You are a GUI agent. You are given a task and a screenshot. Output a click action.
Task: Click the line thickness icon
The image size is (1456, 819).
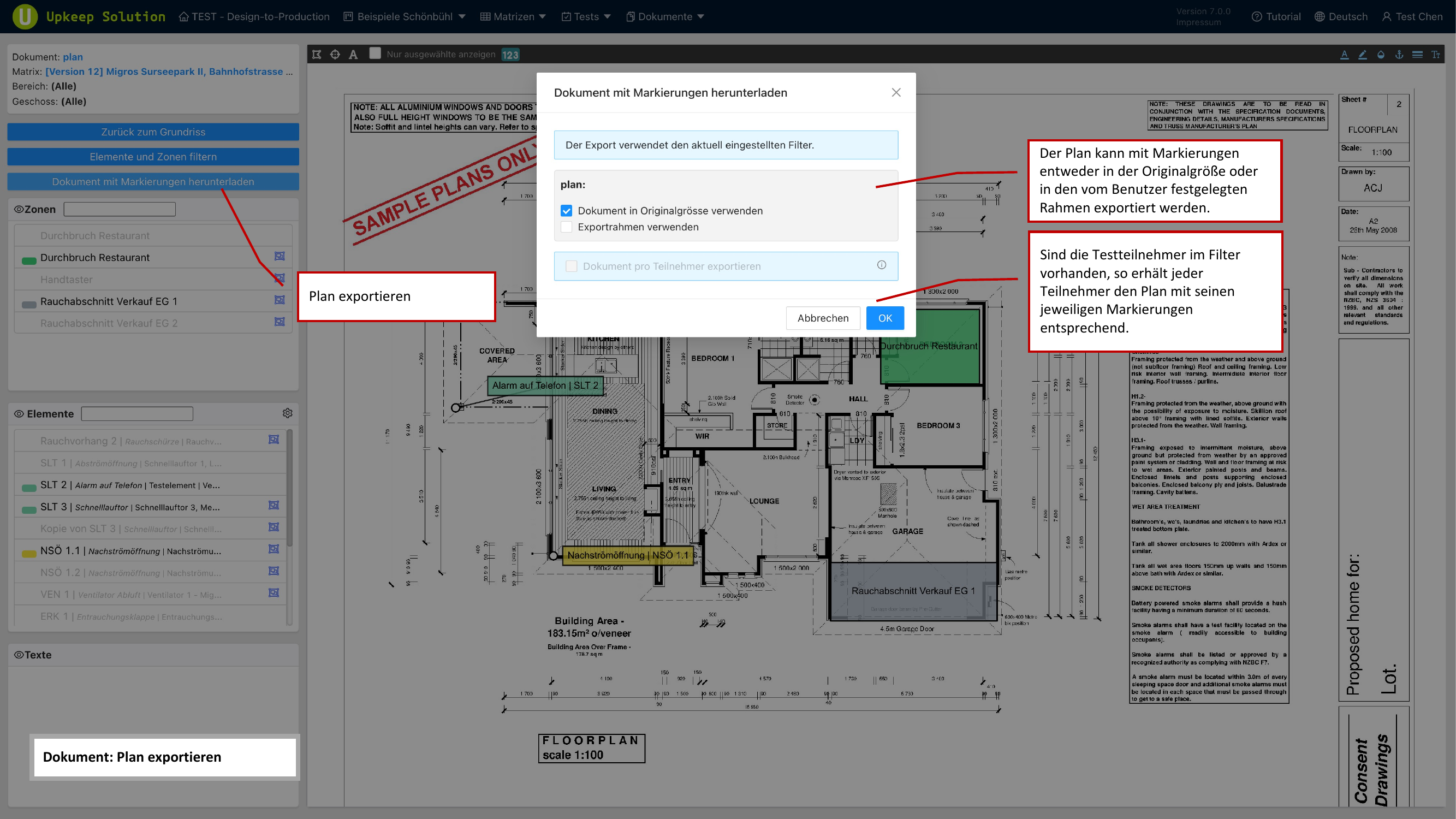(x=1418, y=54)
